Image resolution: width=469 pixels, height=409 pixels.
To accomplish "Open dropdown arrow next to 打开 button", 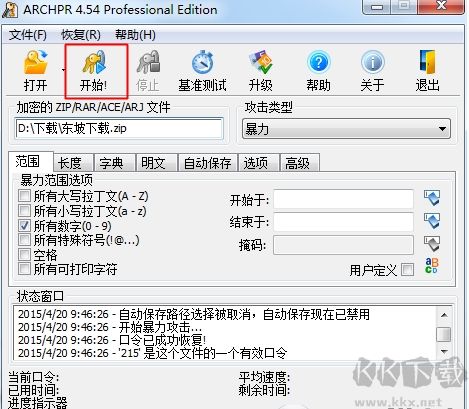I will pyautogui.click(x=63, y=70).
